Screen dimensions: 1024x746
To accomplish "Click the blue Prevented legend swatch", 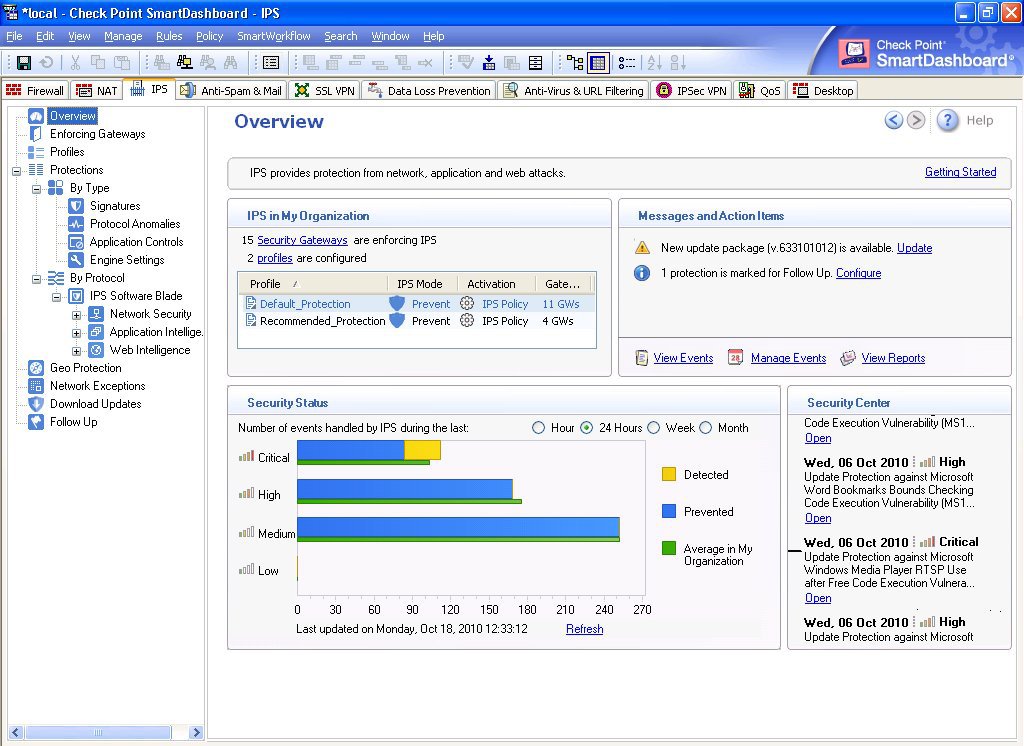I will pyautogui.click(x=669, y=511).
